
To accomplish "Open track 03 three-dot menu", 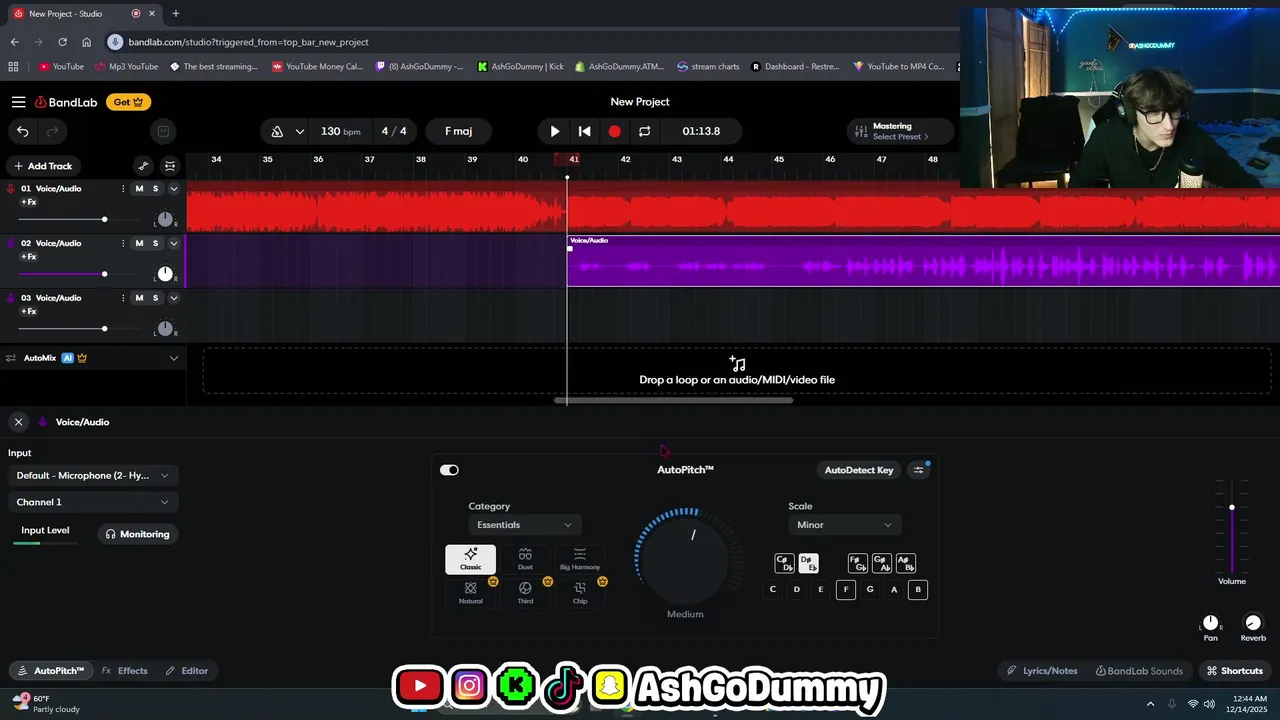I will point(123,298).
